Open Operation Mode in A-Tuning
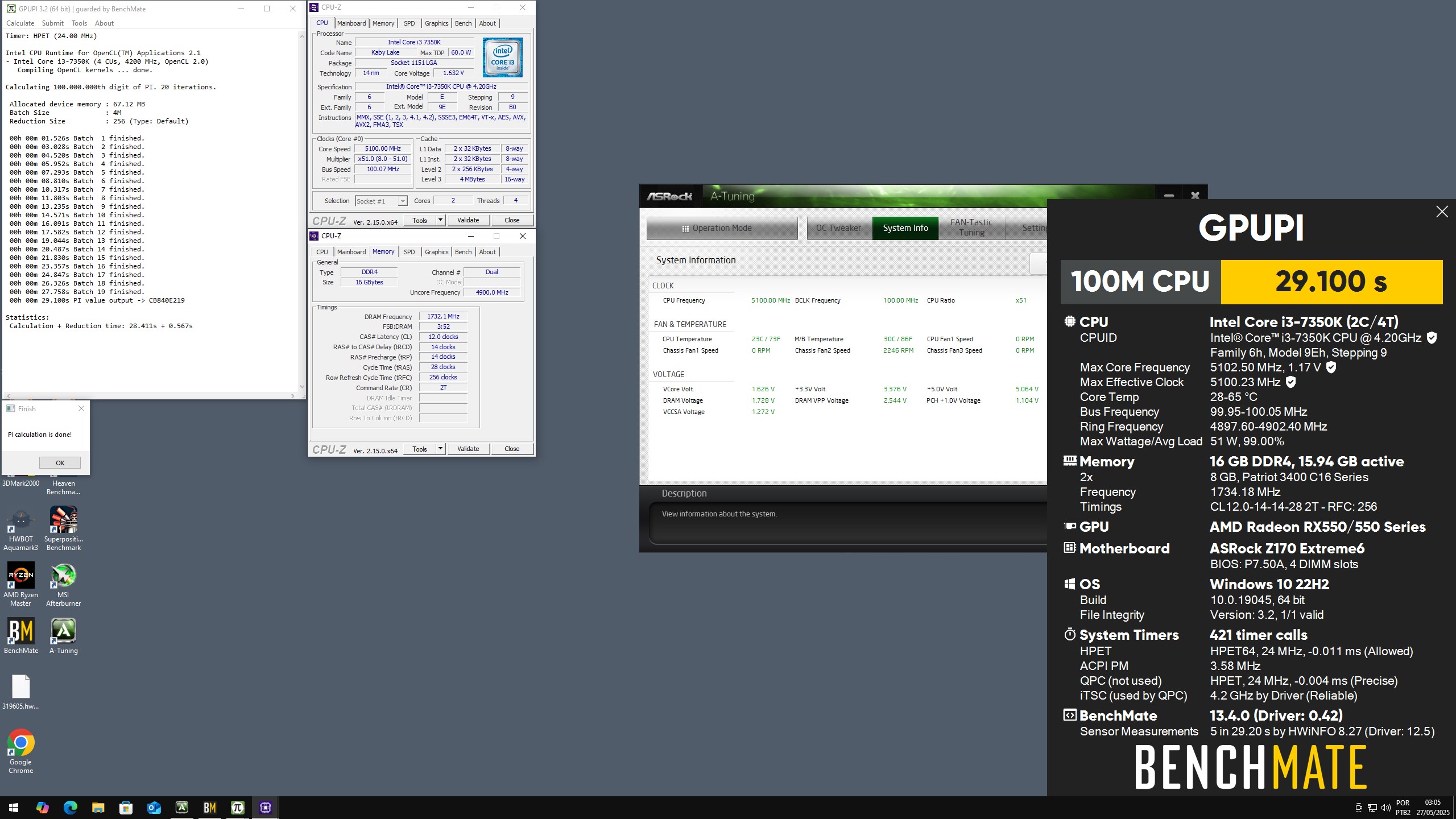Screen dimensions: 1456x819 click(722, 228)
